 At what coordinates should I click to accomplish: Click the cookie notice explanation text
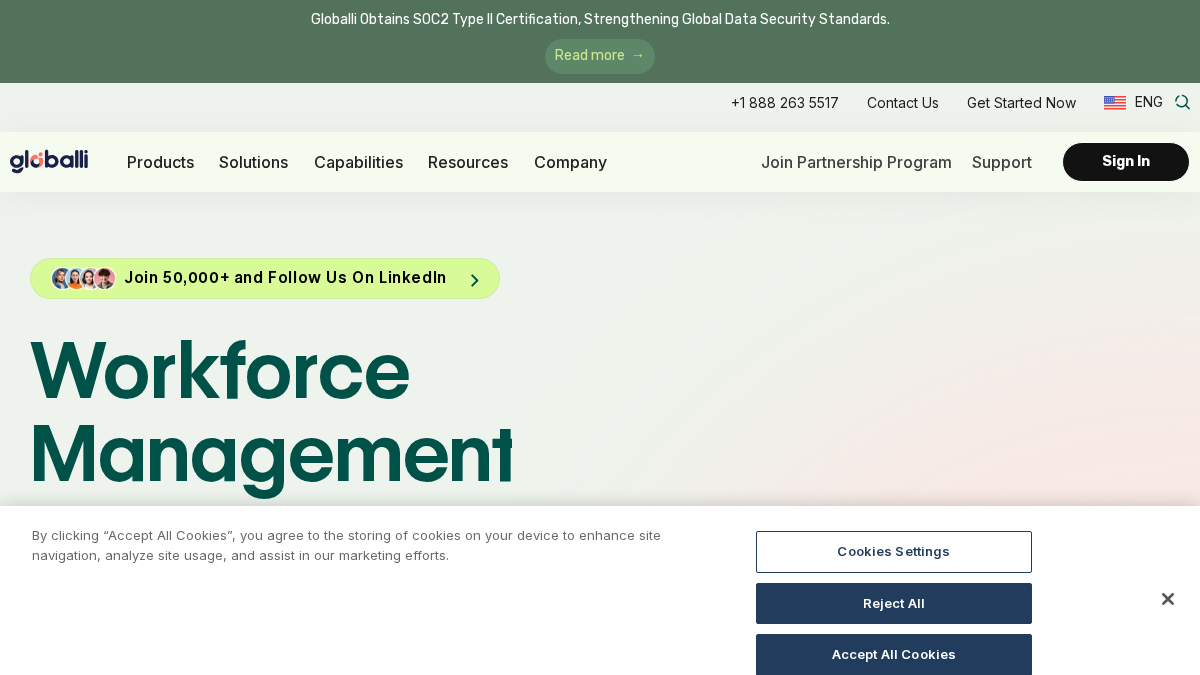click(x=346, y=545)
